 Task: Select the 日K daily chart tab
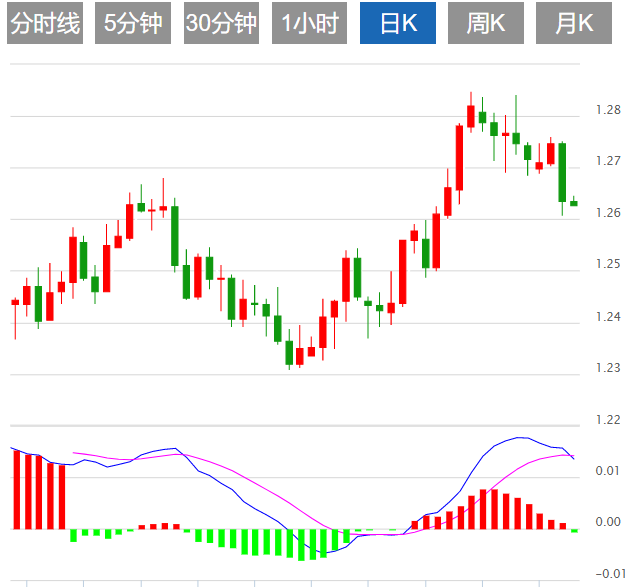pyautogui.click(x=398, y=23)
